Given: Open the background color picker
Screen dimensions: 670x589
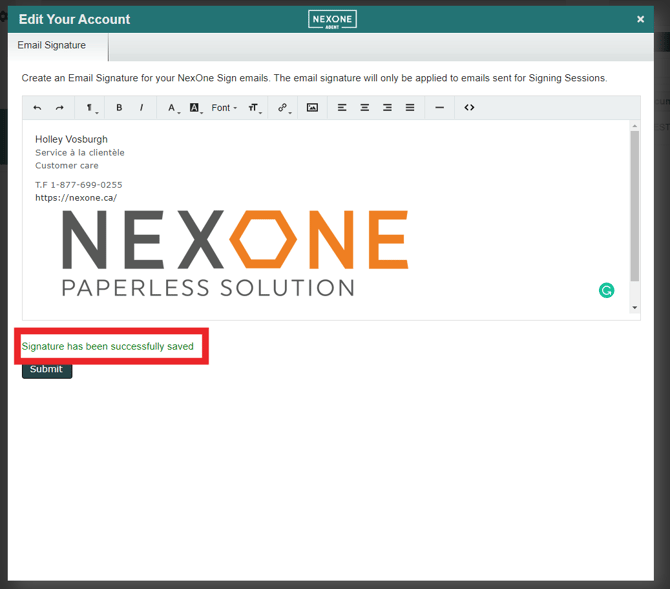Looking at the screenshot, I should click(x=195, y=108).
